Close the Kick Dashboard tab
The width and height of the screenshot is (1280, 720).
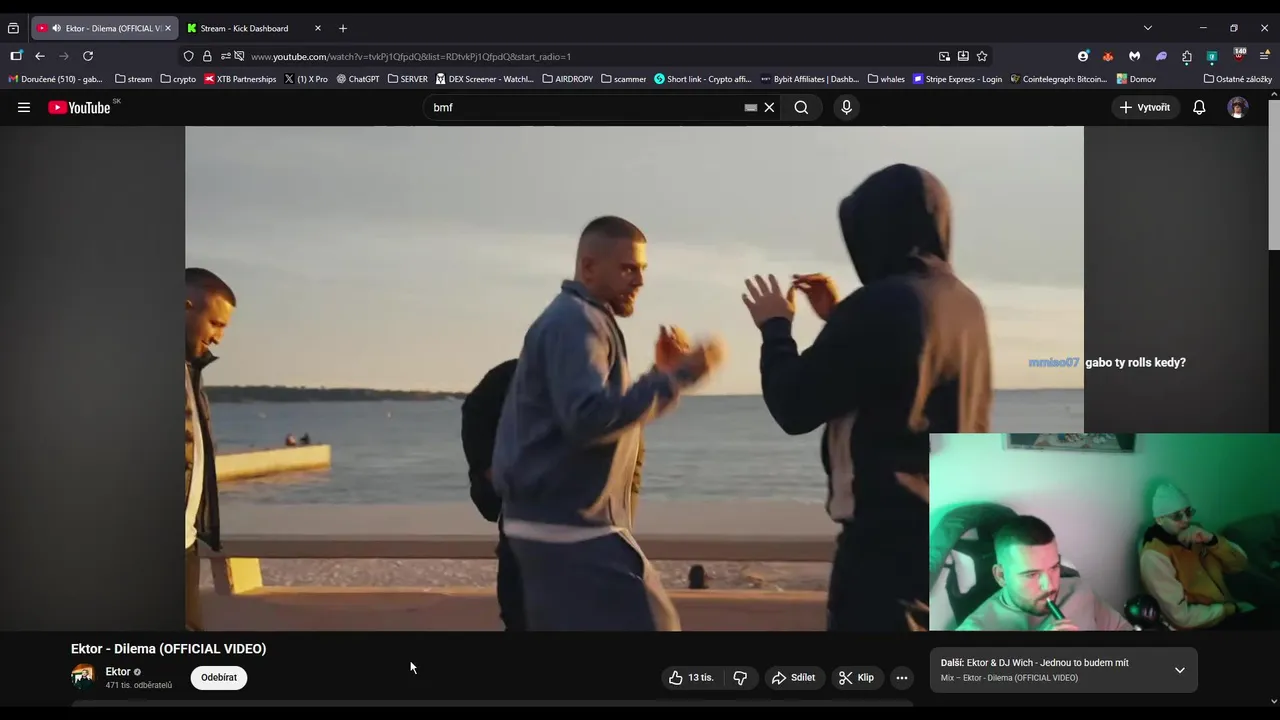click(318, 28)
